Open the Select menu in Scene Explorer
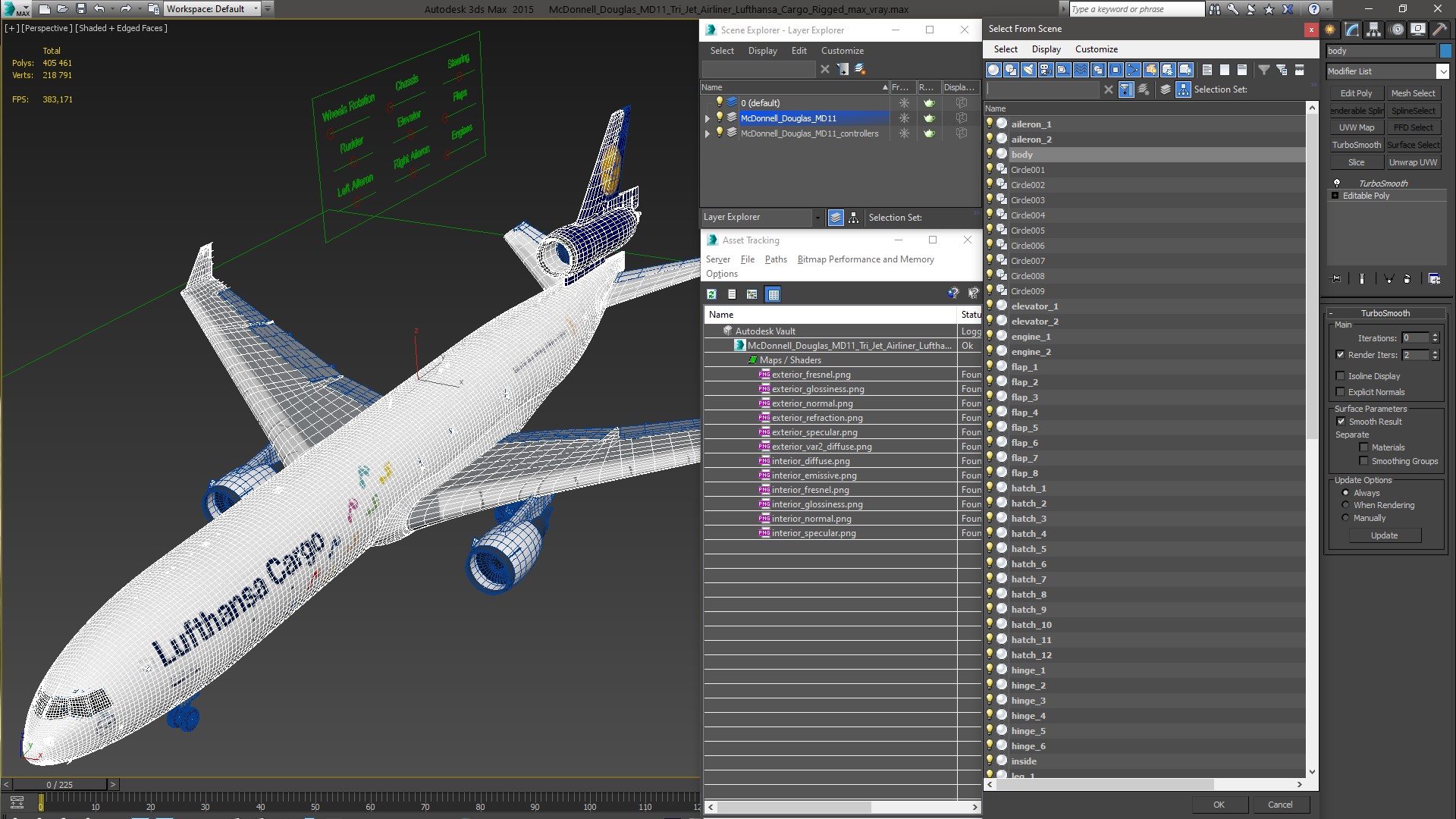Image resolution: width=1456 pixels, height=819 pixels. [722, 51]
